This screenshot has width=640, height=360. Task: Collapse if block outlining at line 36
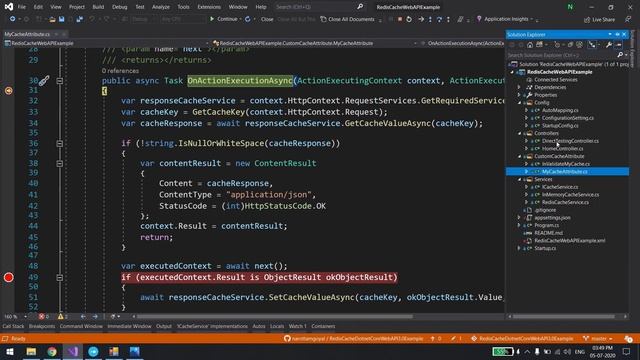(60, 144)
